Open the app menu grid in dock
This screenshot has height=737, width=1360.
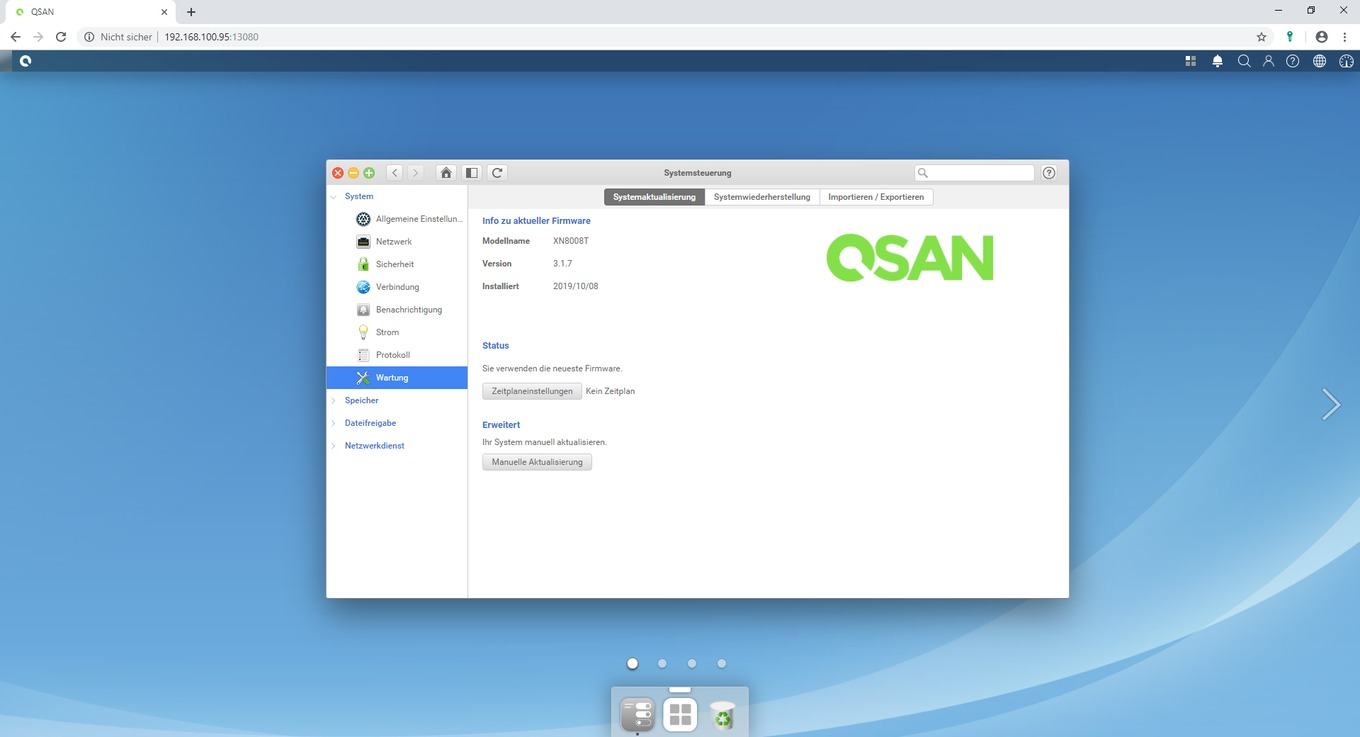(x=680, y=715)
